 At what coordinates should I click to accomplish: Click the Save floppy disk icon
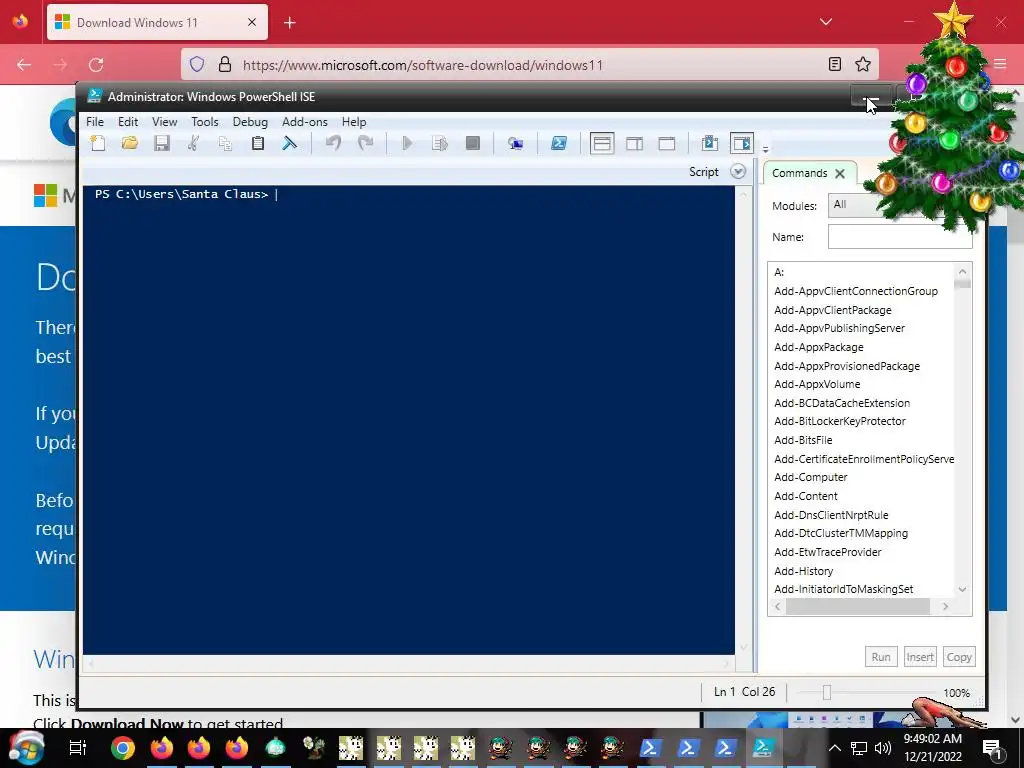coord(162,143)
